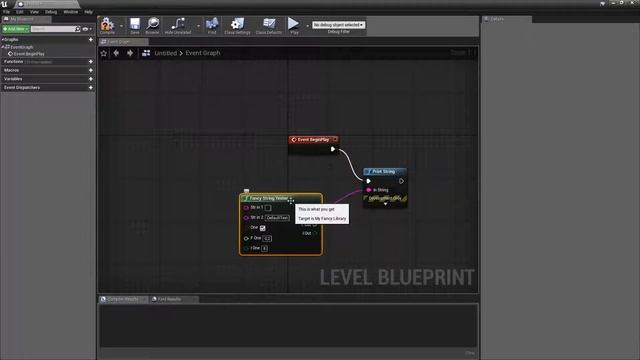The width and height of the screenshot is (640, 360).
Task: Open the Help menu
Action: pyautogui.click(x=88, y=12)
